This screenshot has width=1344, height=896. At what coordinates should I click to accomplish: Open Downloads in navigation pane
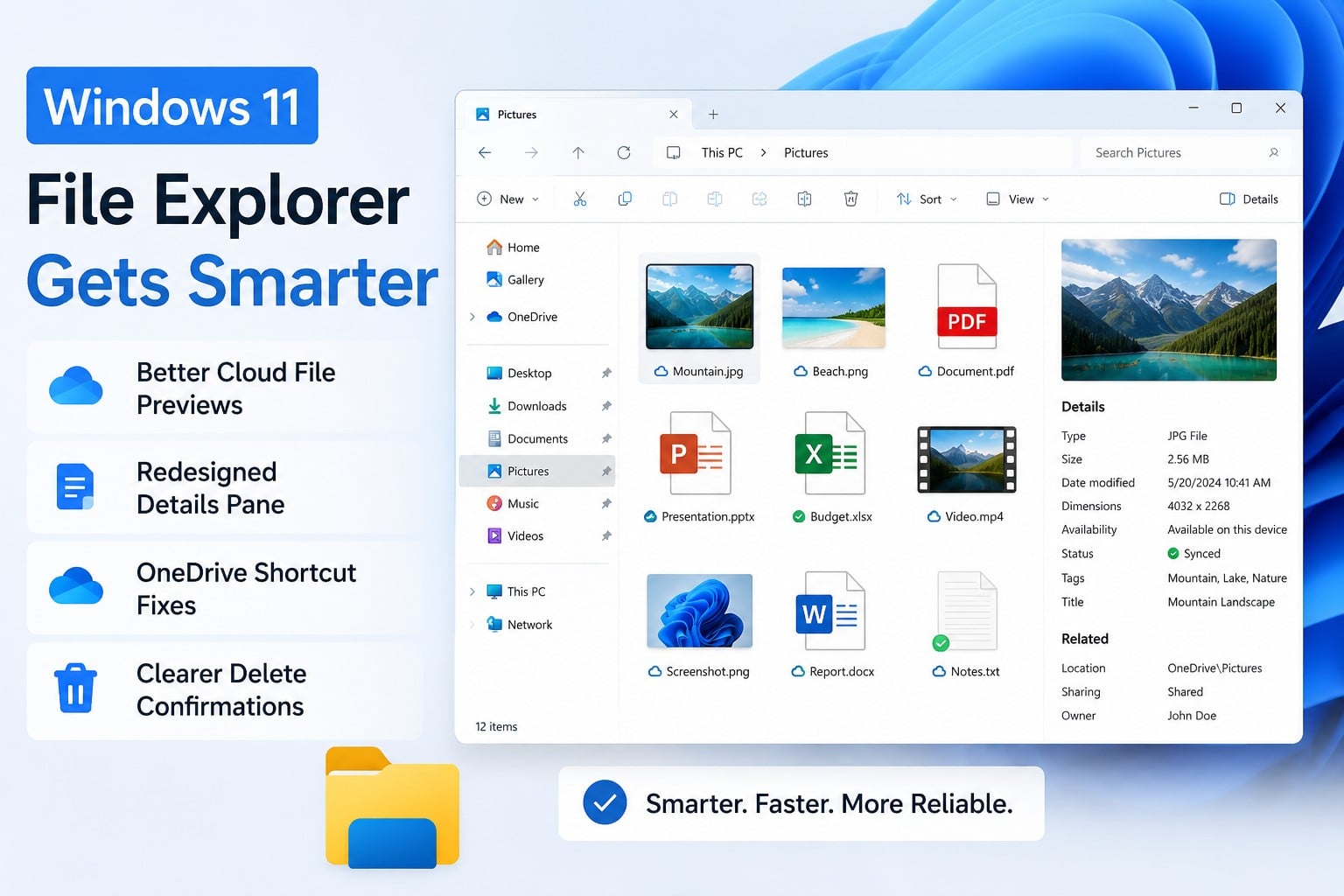(x=526, y=406)
